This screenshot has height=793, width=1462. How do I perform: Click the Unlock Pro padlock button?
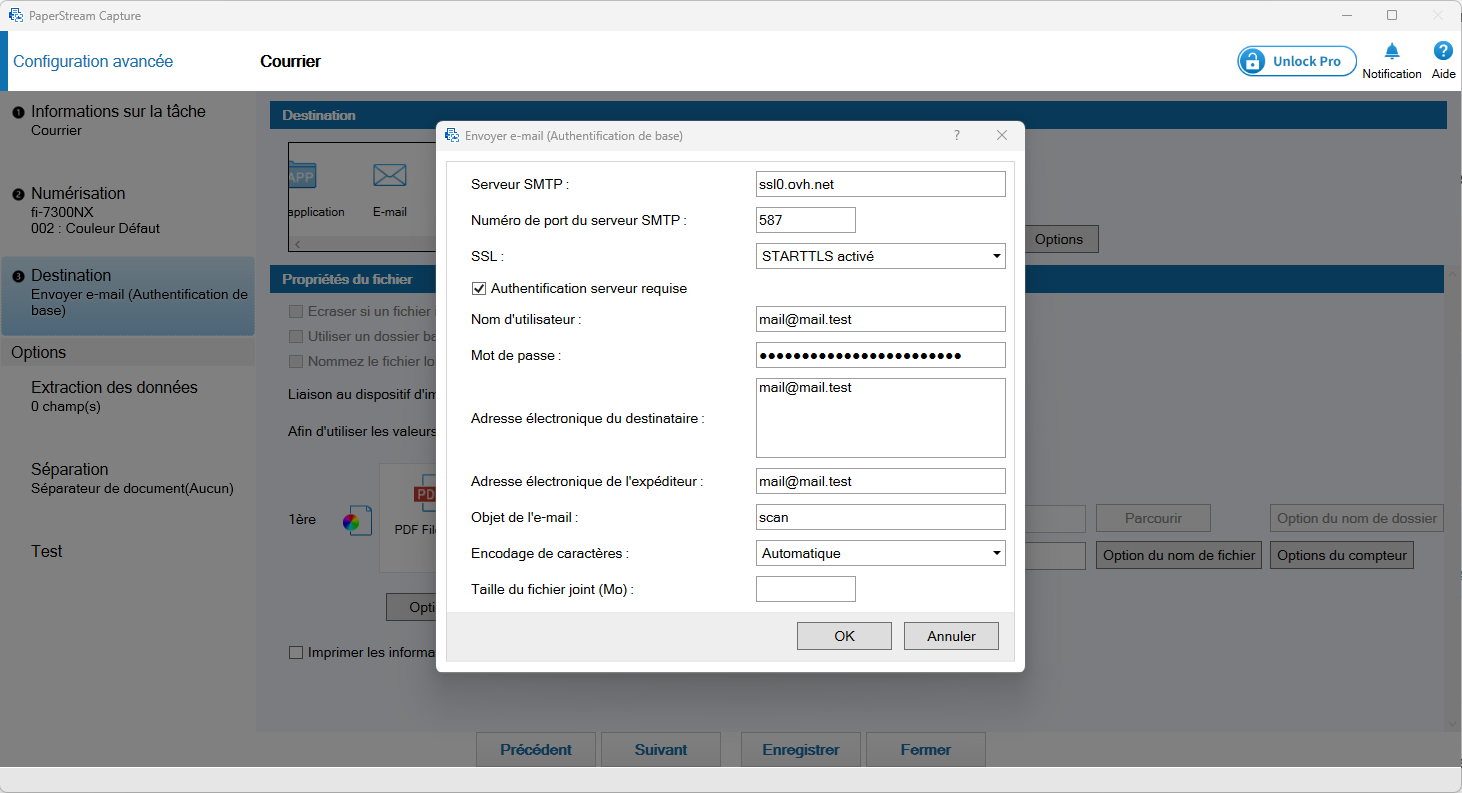tap(1297, 61)
